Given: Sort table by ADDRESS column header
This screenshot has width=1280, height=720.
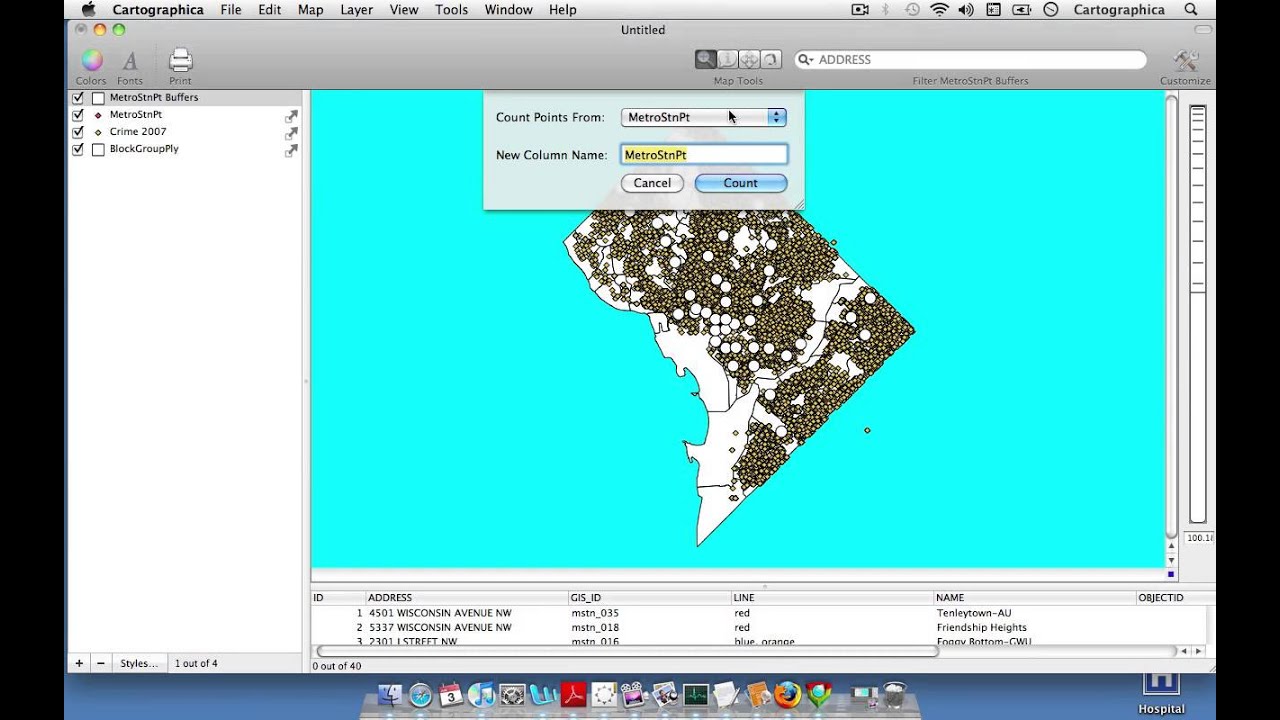Looking at the screenshot, I should click(466, 598).
